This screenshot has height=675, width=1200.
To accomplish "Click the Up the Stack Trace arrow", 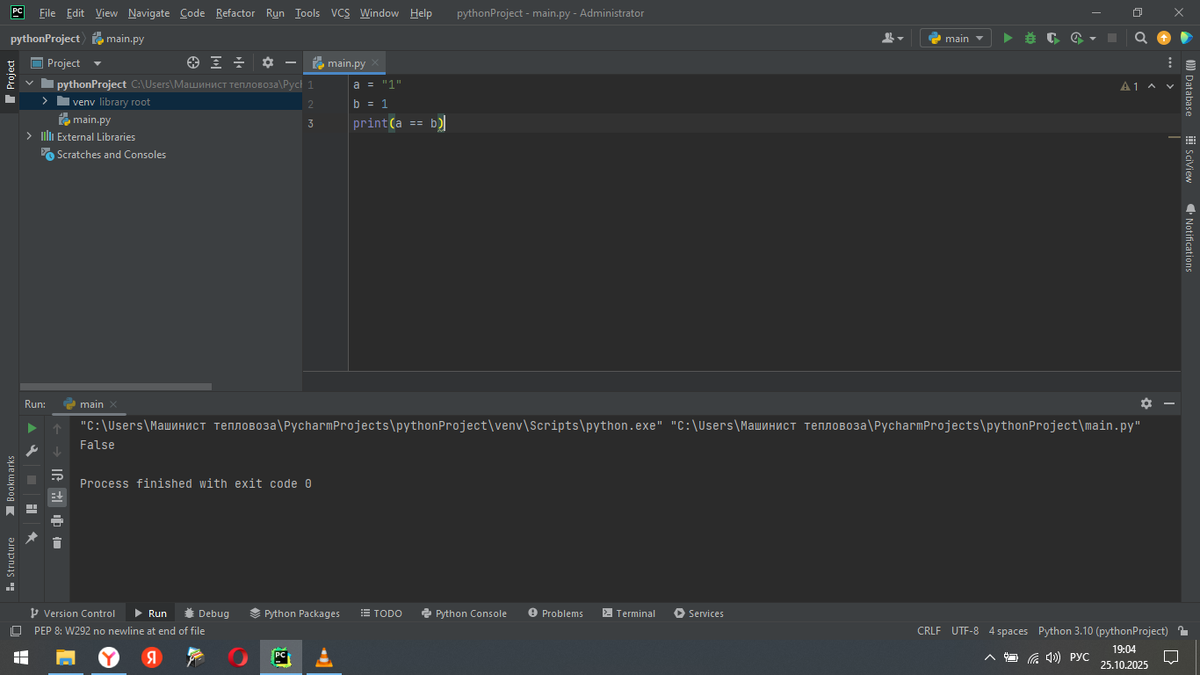I will pyautogui.click(x=57, y=428).
